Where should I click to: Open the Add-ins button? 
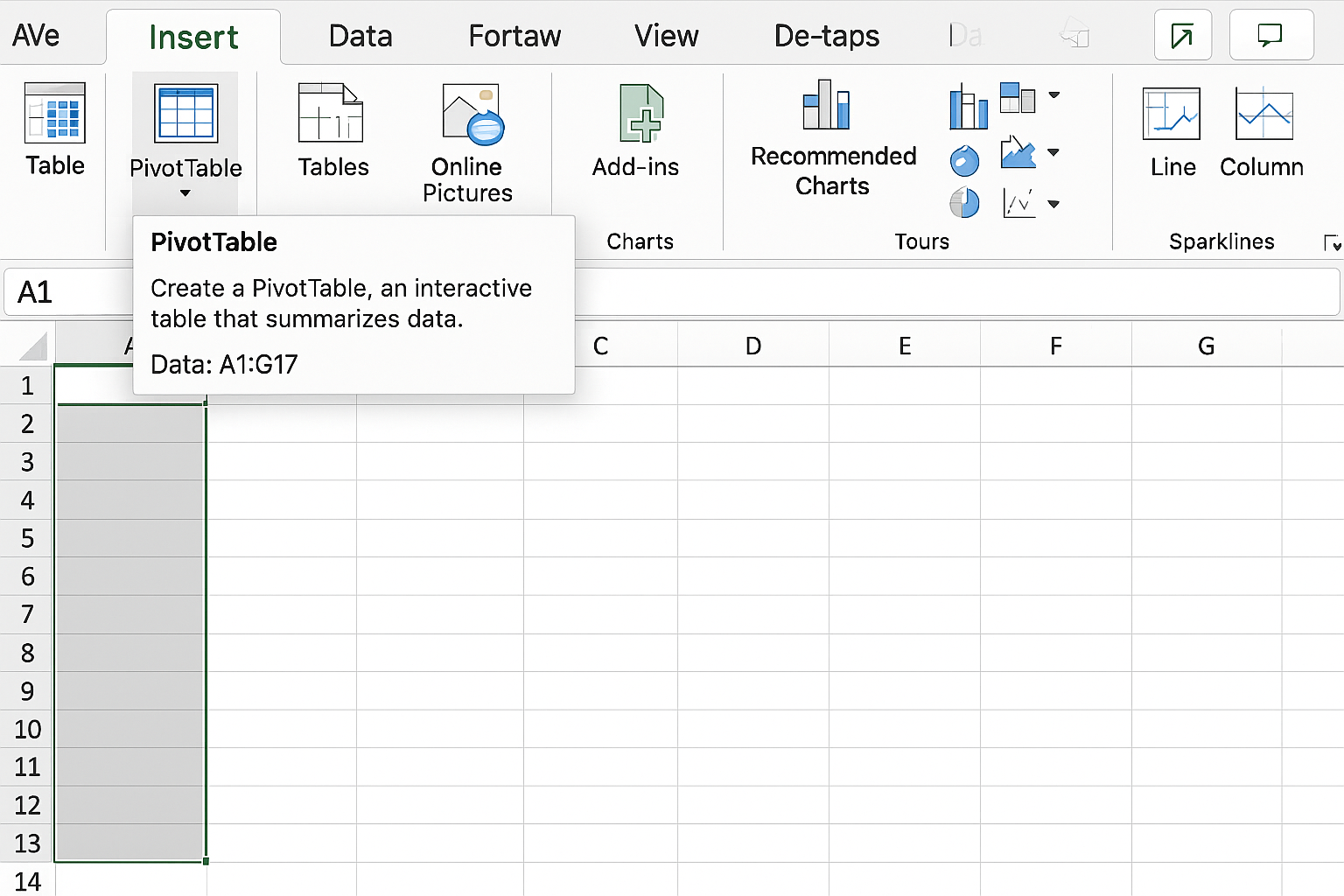636,129
